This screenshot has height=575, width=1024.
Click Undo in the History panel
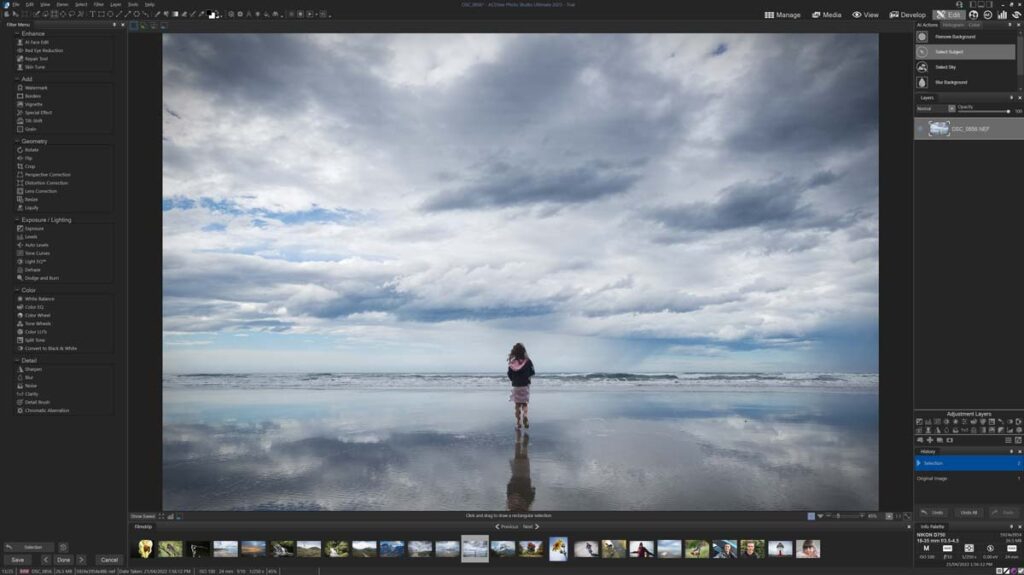pyautogui.click(x=934, y=512)
